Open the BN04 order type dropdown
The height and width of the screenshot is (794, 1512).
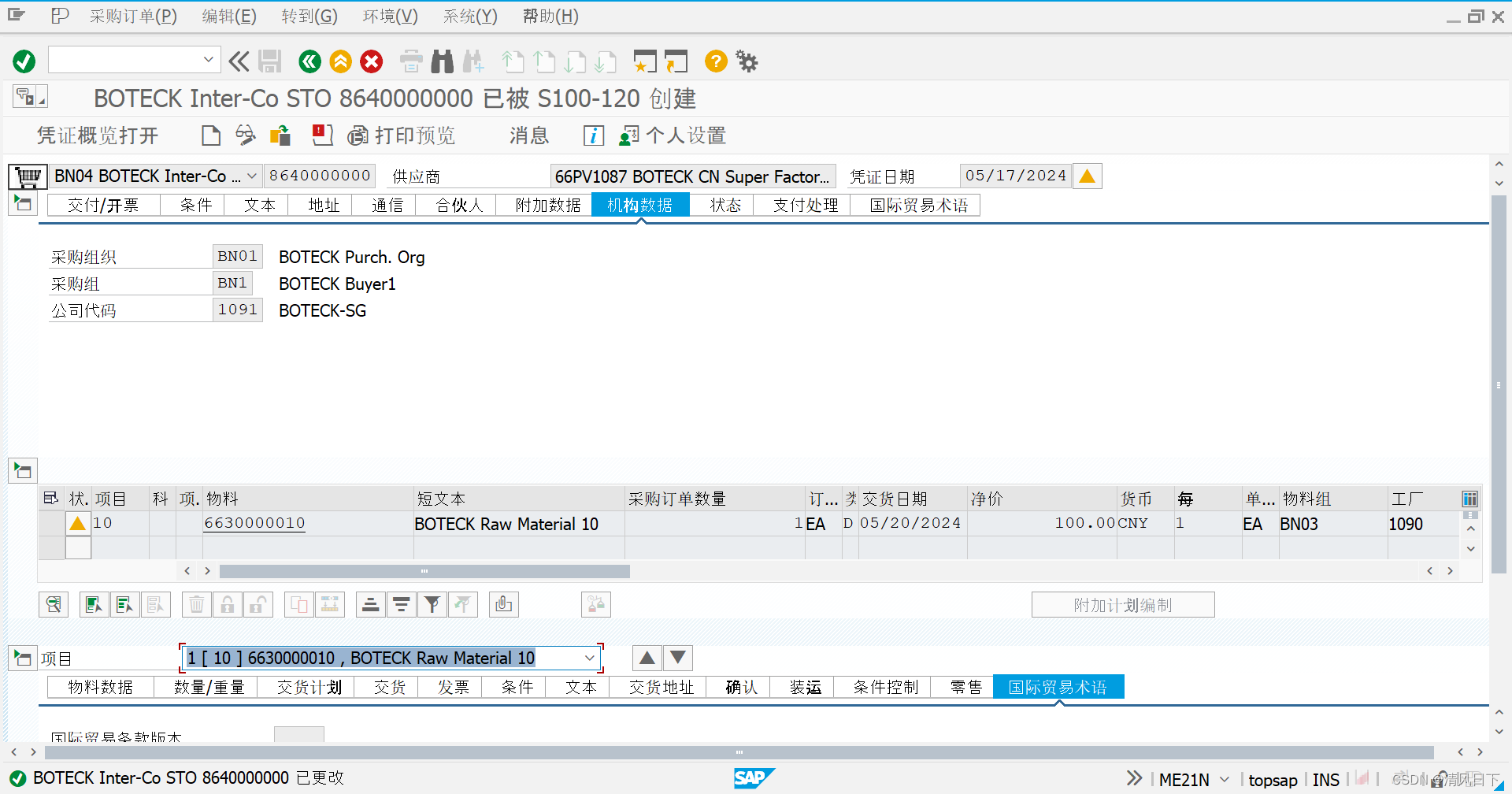250,176
